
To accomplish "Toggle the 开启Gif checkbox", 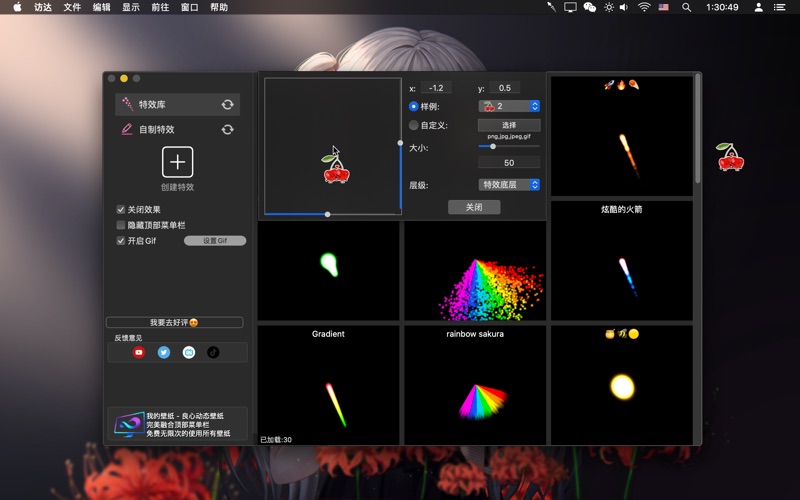I will point(121,241).
